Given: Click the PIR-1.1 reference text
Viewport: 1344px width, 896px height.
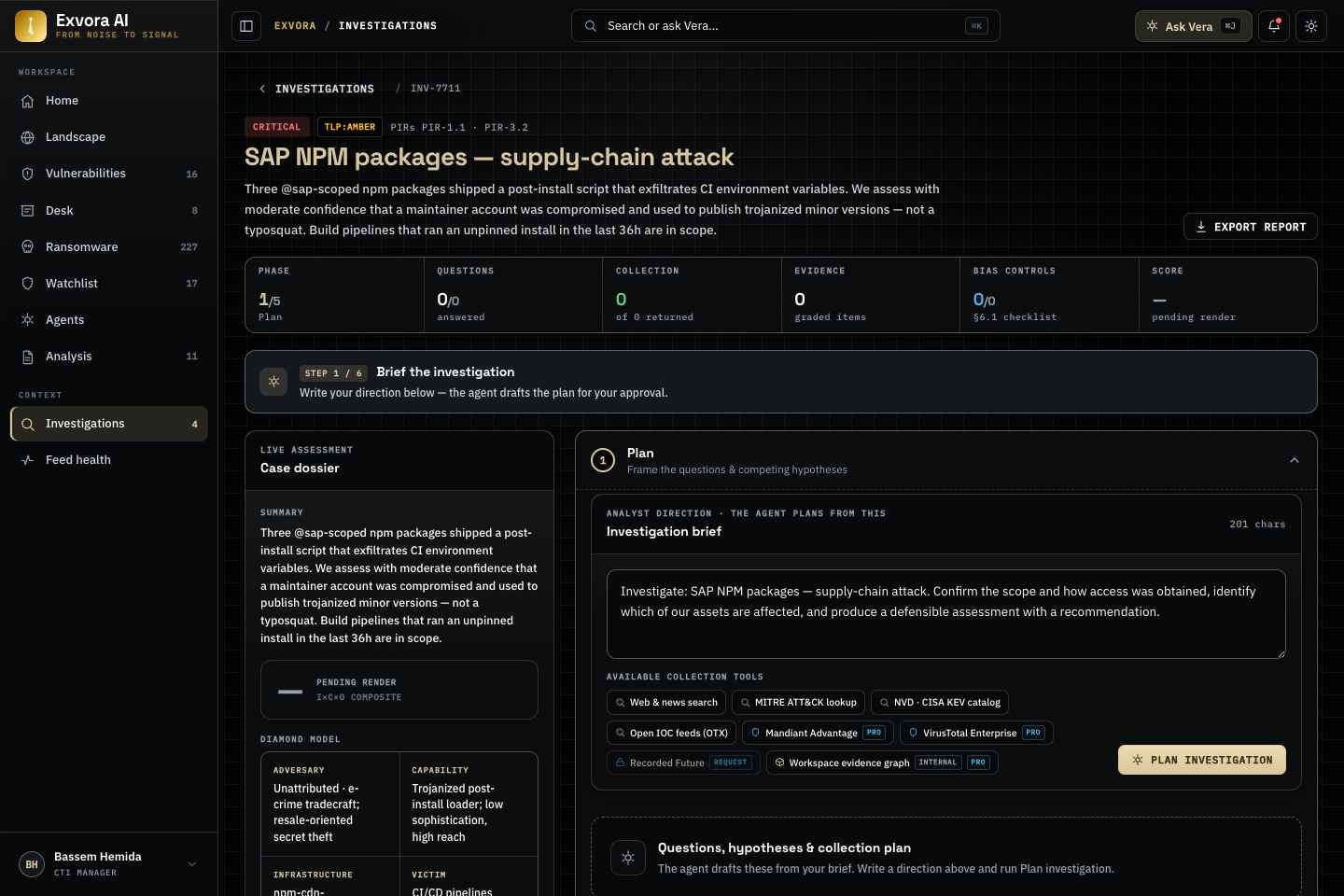Looking at the screenshot, I should [x=443, y=127].
